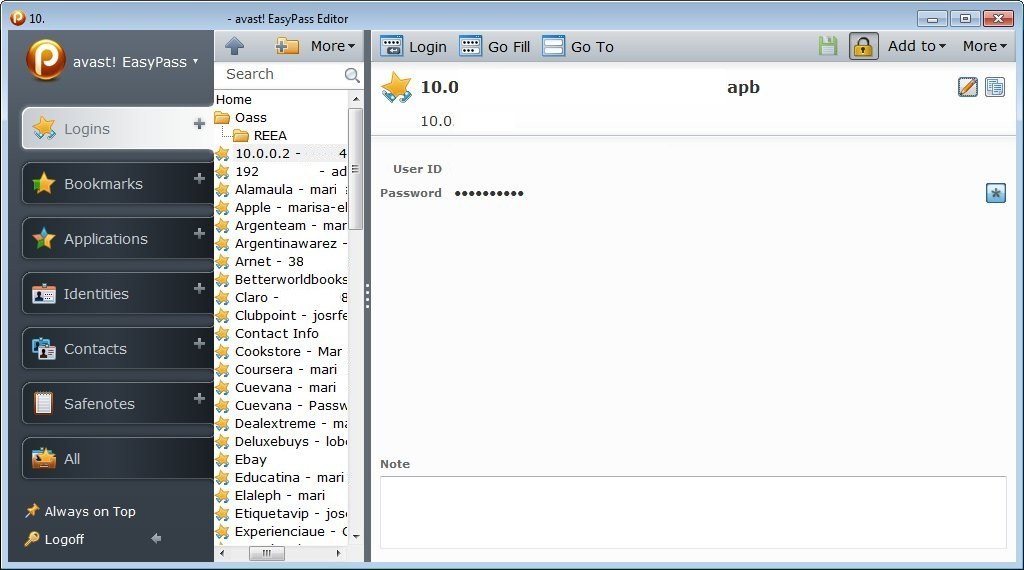Click the Search input field
This screenshot has width=1024, height=570.
(281, 74)
